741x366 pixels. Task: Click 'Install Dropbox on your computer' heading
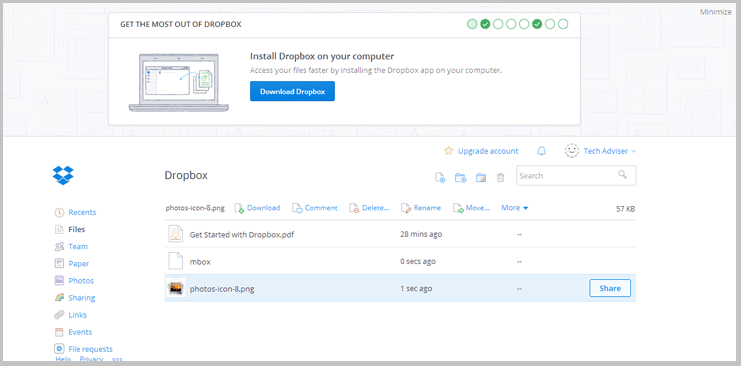tap(322, 57)
